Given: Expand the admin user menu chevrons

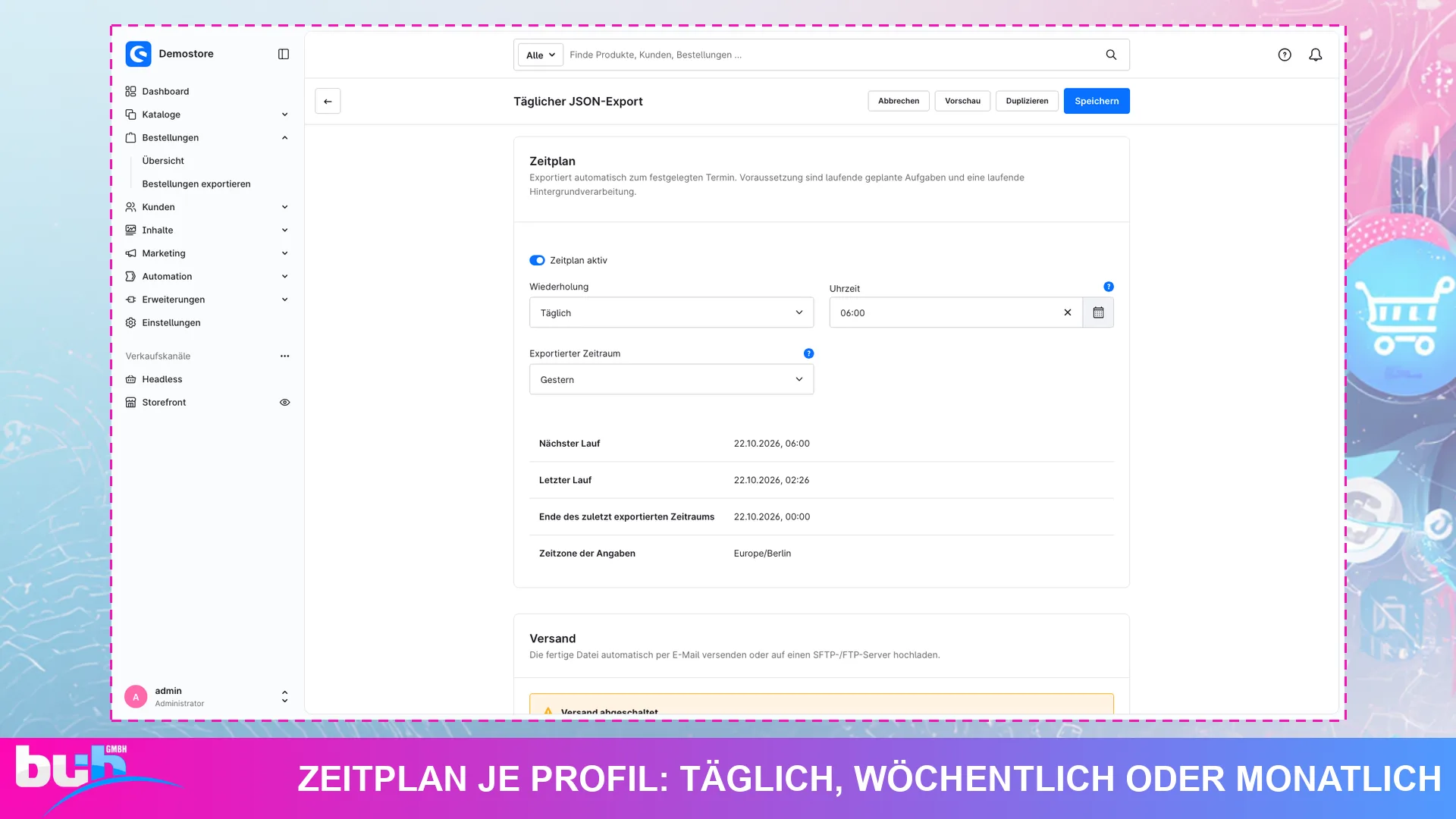Looking at the screenshot, I should click(x=284, y=696).
